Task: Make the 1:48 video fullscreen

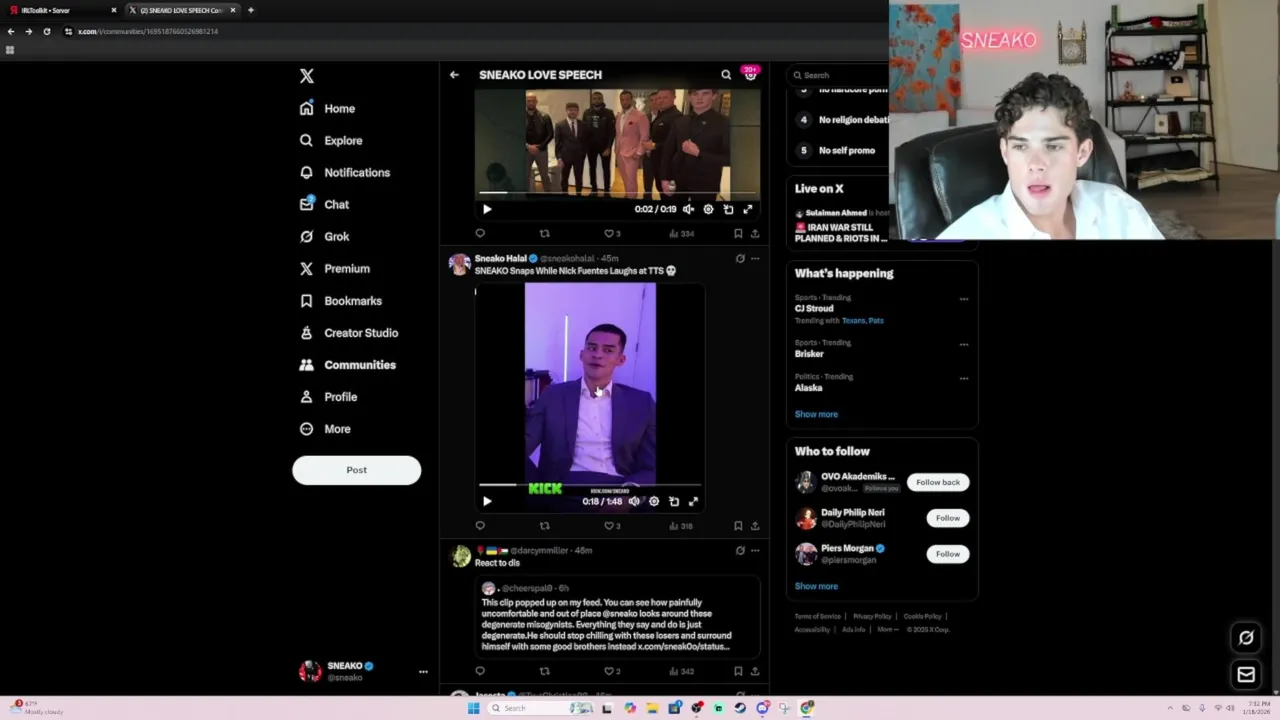Action: pos(693,501)
